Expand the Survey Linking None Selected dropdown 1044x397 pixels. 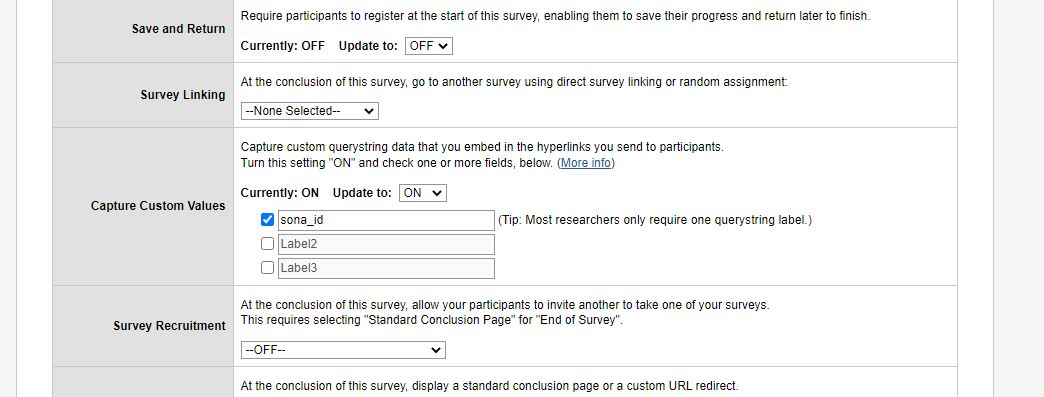310,111
